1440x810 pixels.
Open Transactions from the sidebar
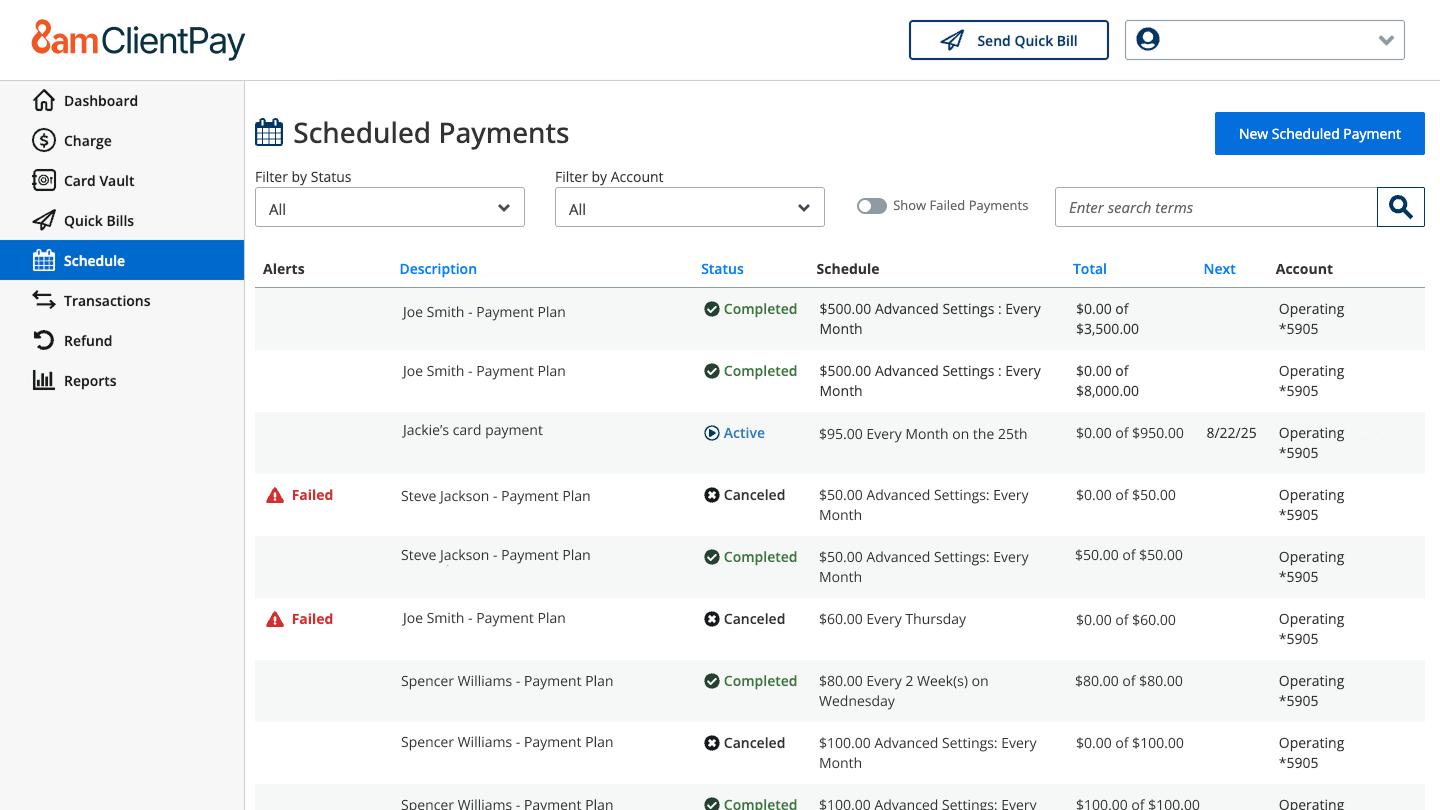[x=107, y=301]
